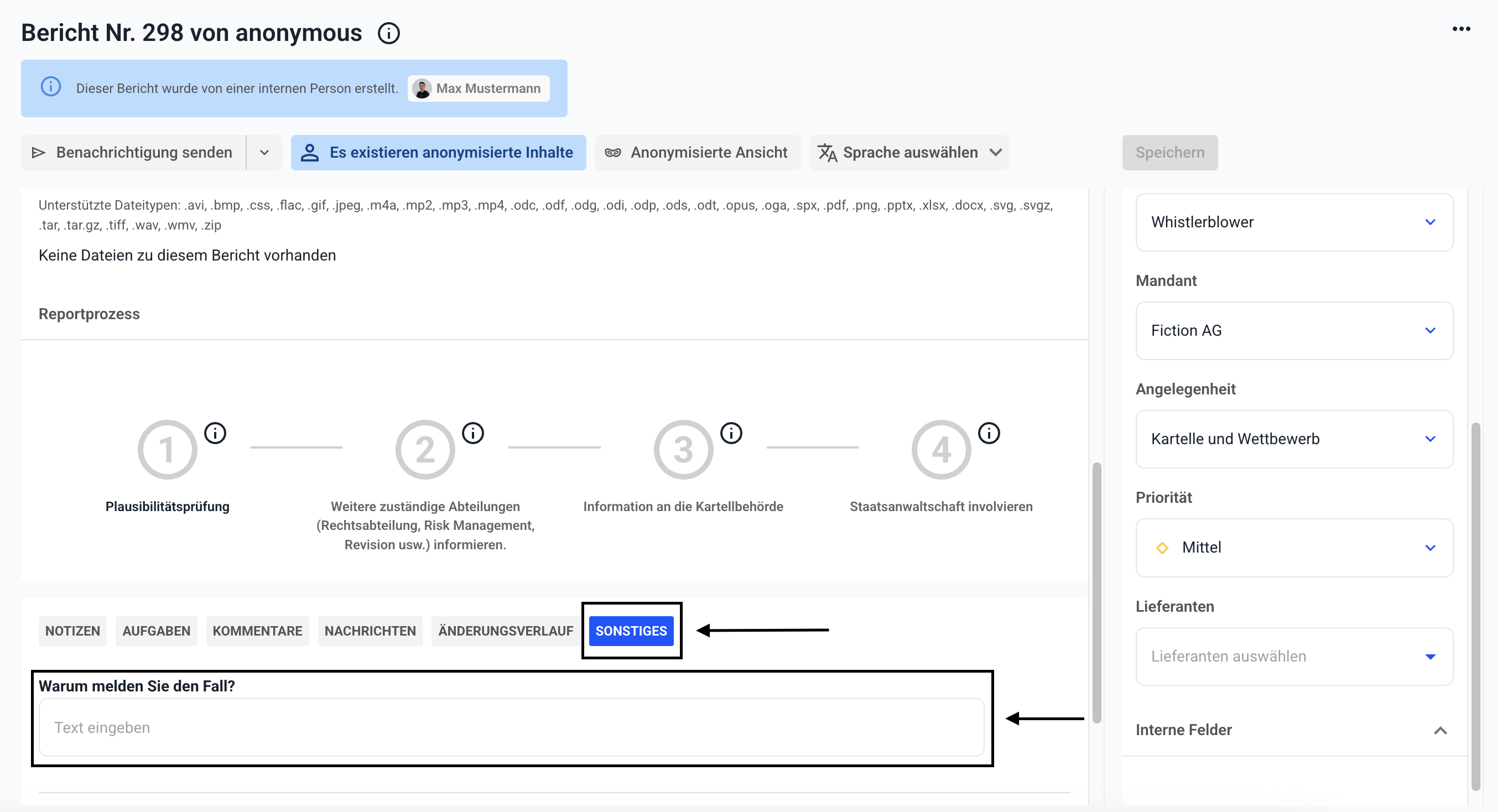
Task: Click the main content vertical scrollbar
Action: pyautogui.click(x=1096, y=592)
